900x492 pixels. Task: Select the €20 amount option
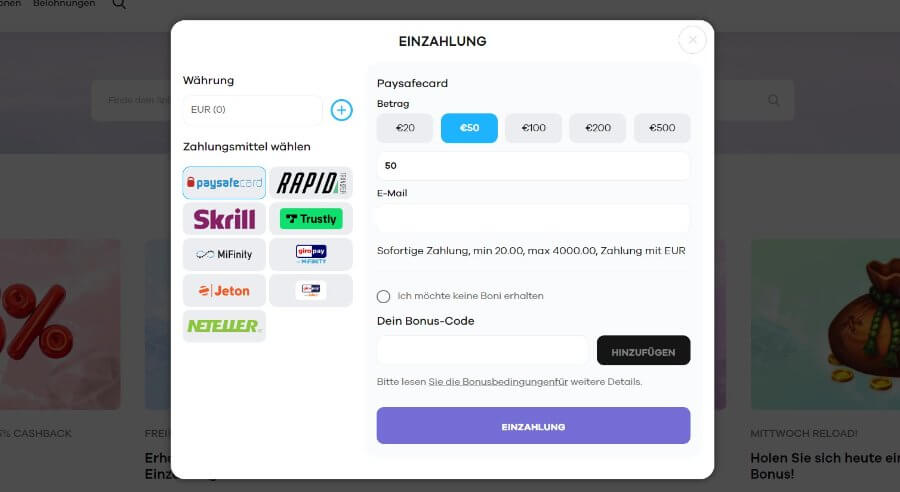(405, 128)
